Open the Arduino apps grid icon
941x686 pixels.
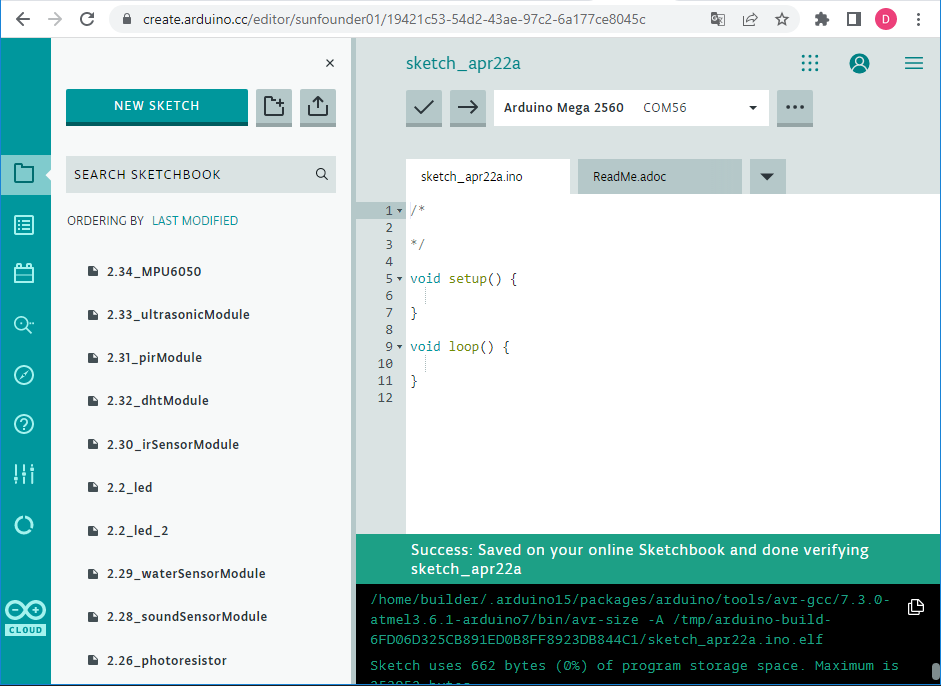(810, 63)
